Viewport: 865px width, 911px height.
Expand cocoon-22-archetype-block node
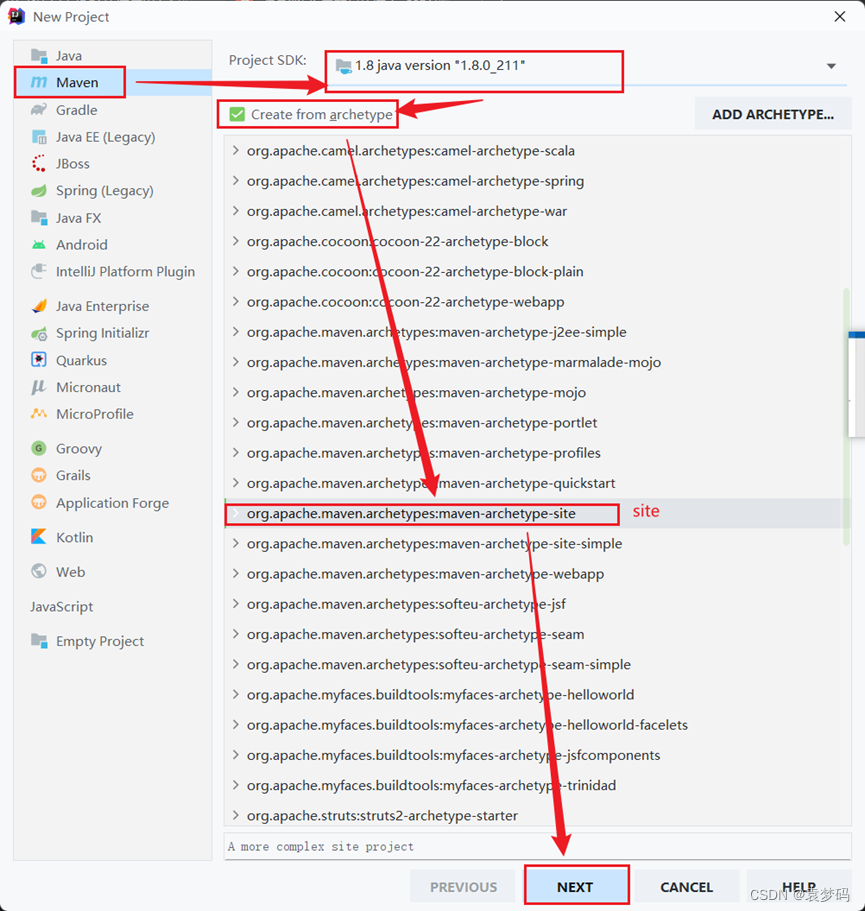pos(235,241)
